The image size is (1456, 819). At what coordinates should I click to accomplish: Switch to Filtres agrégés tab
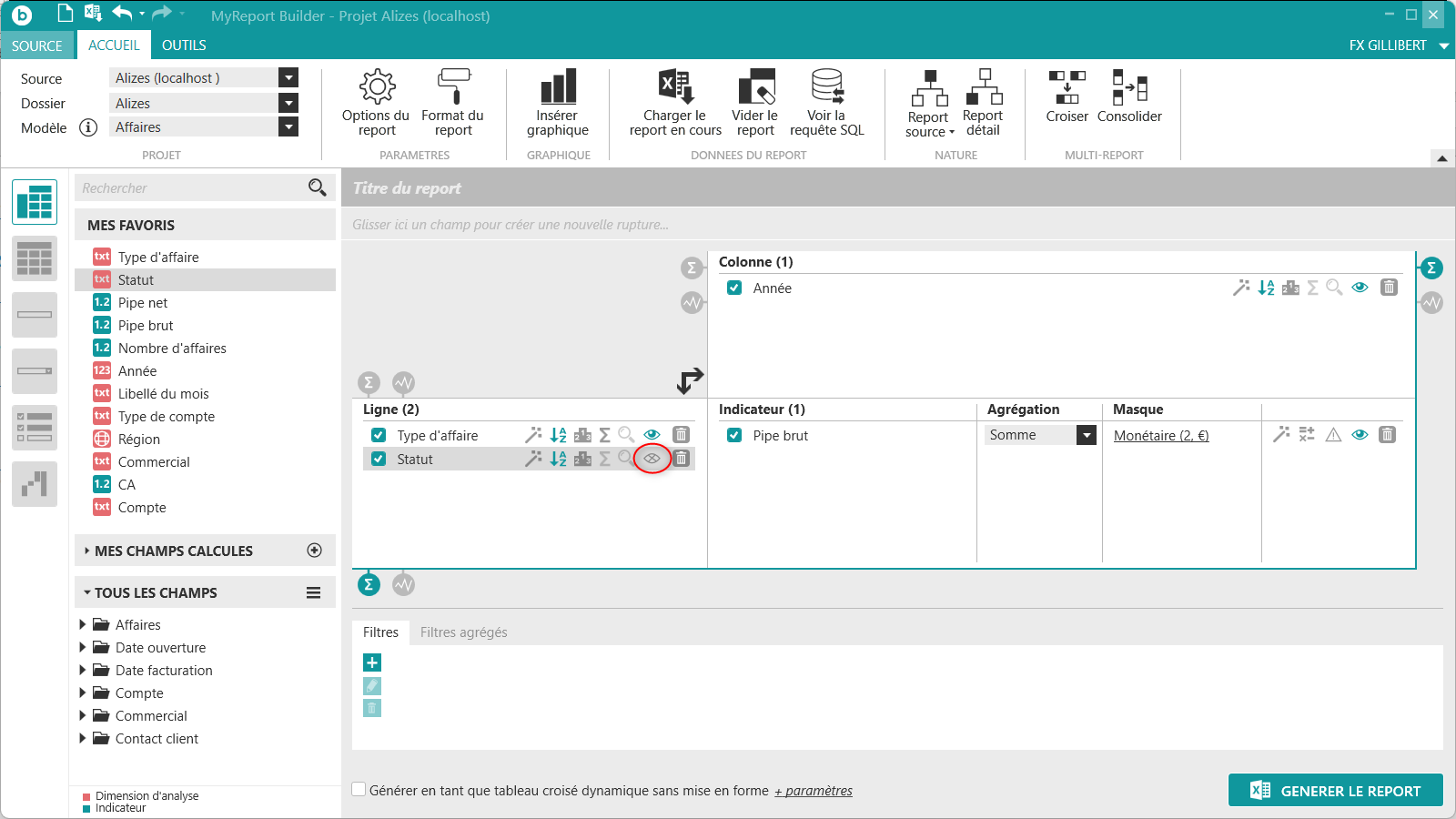[x=463, y=632]
